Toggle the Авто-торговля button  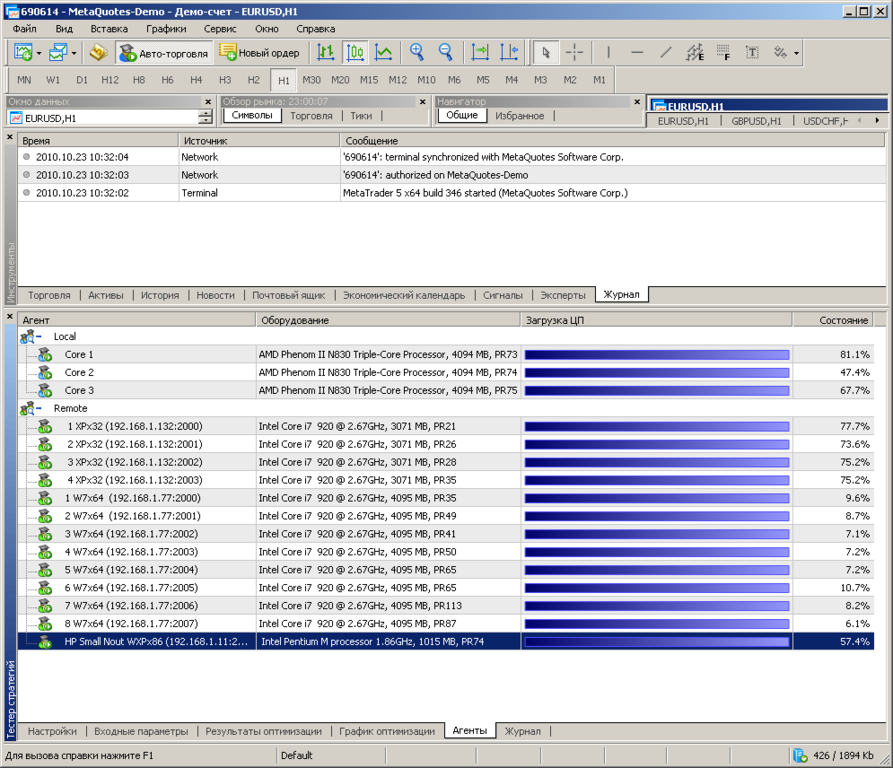[x=164, y=53]
